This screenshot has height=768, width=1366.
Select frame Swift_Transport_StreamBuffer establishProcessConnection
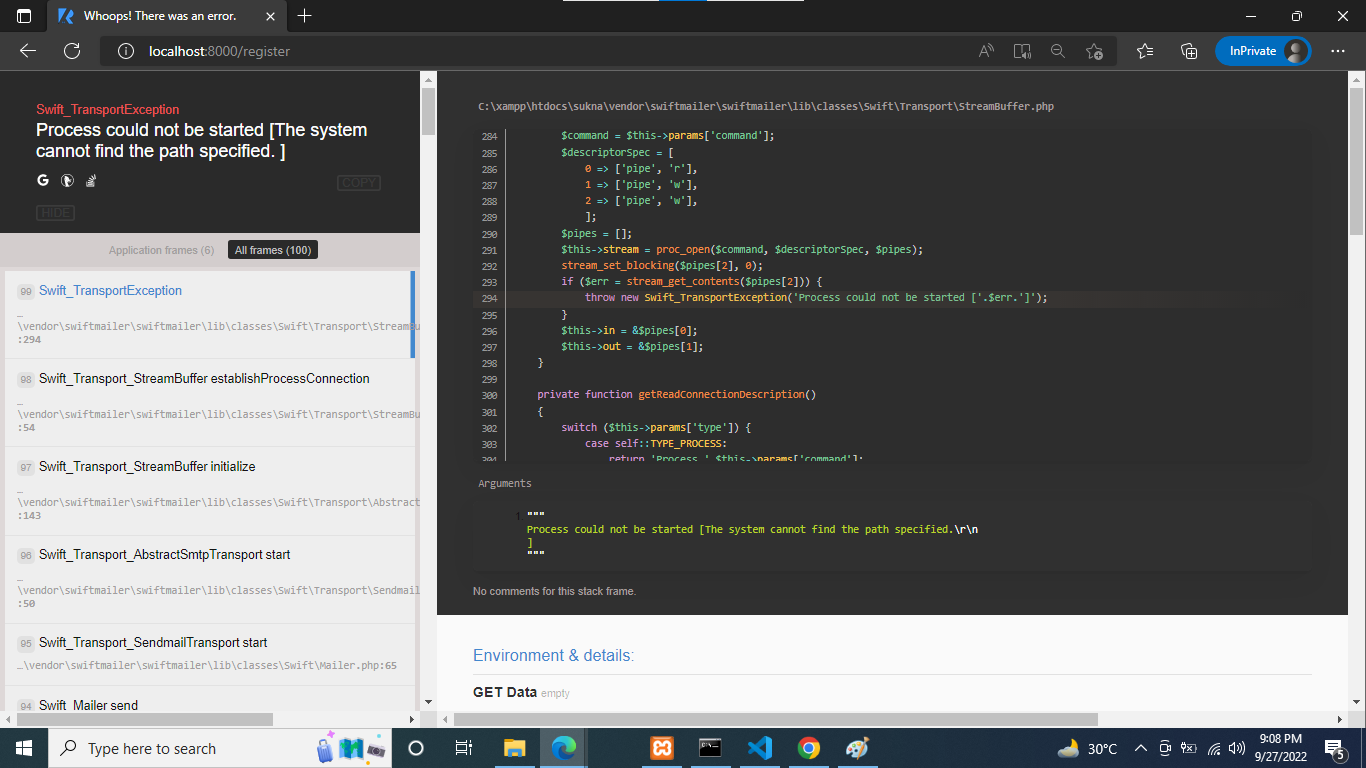coord(204,379)
